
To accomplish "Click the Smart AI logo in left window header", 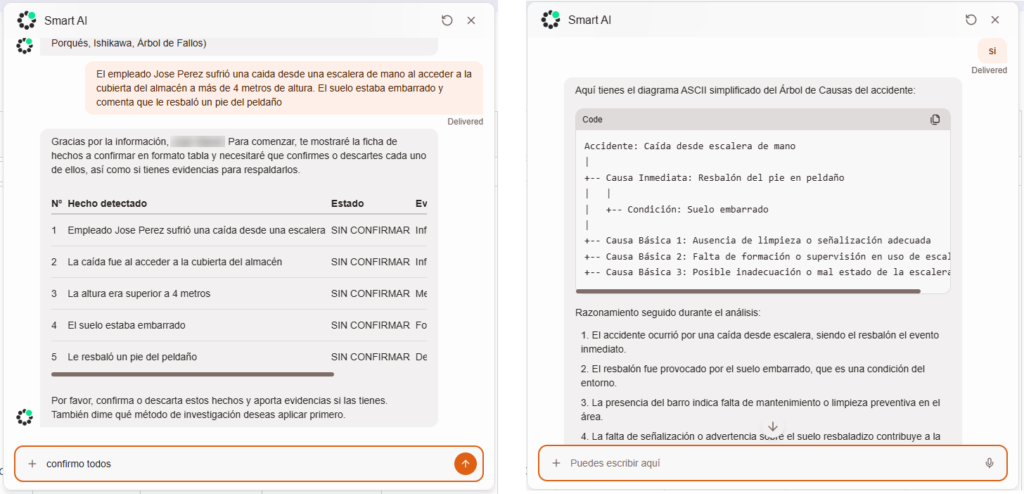I will pyautogui.click(x=27, y=20).
